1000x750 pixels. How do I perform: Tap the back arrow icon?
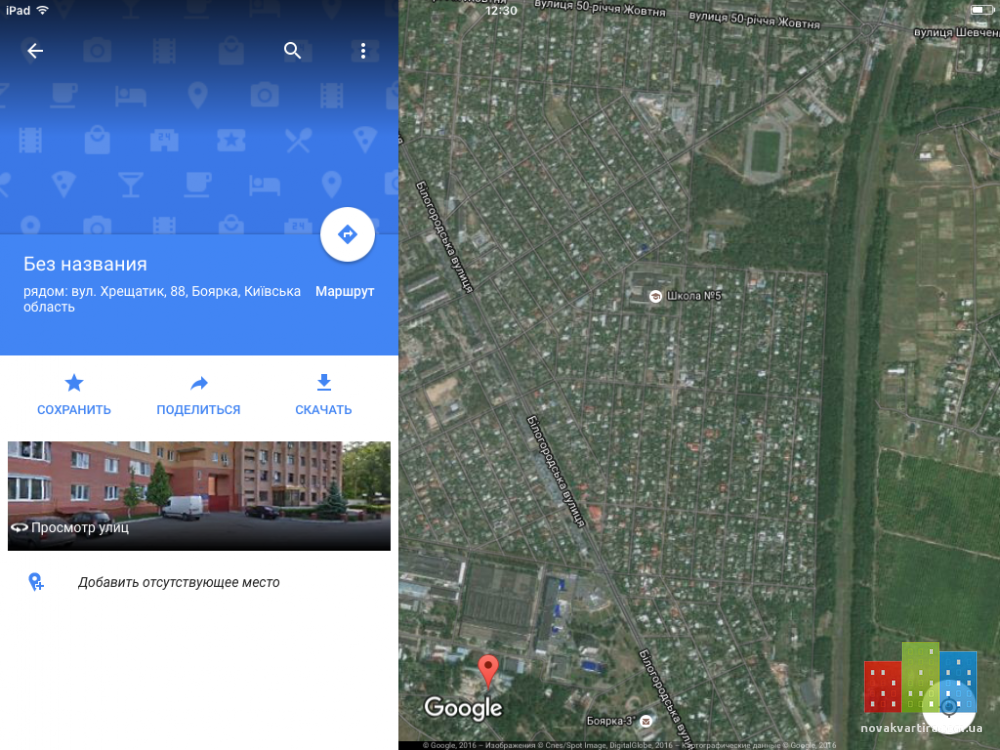click(x=35, y=50)
